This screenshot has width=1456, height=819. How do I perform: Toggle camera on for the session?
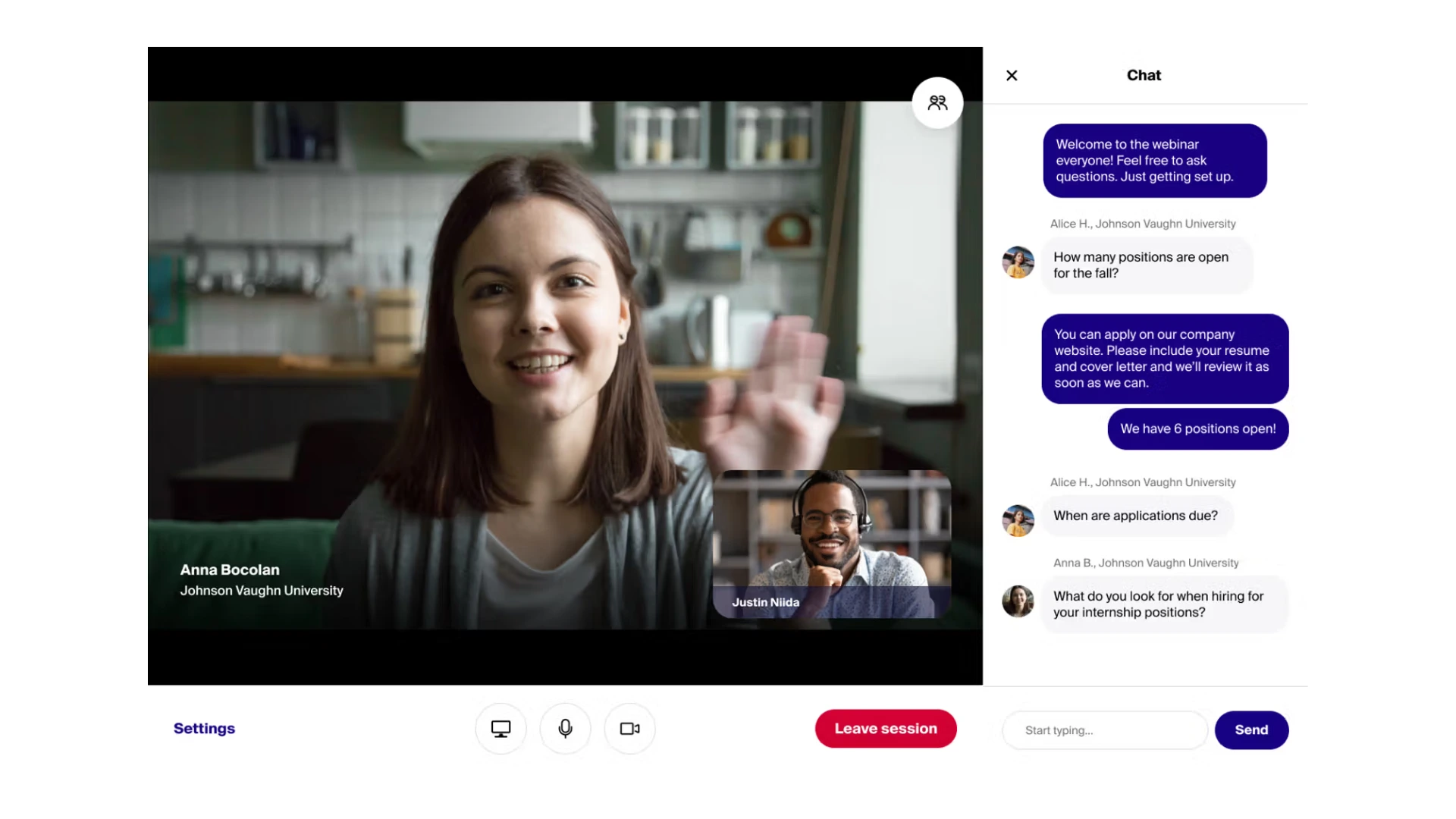coord(629,728)
